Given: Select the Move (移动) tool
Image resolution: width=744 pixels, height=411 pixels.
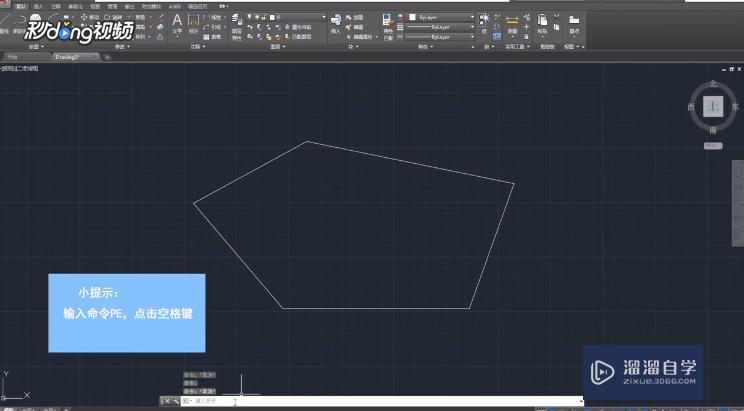Looking at the screenshot, I should point(90,17).
